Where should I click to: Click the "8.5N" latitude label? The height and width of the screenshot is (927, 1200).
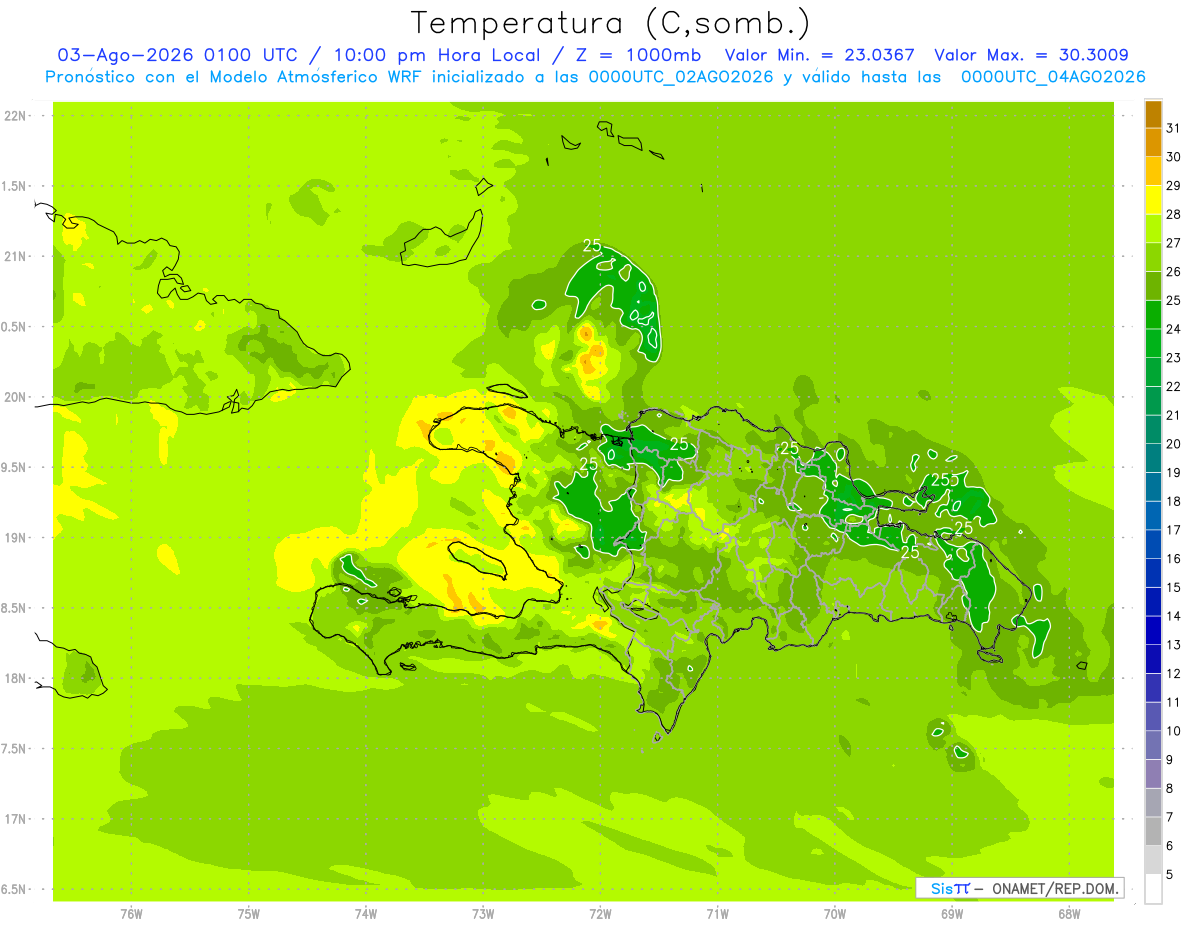click(15, 608)
